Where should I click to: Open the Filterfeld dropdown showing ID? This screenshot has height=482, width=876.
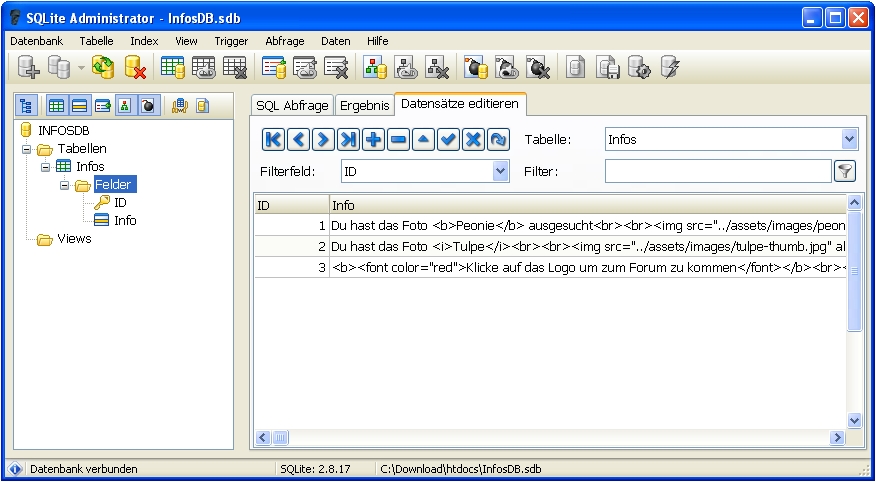[x=501, y=171]
